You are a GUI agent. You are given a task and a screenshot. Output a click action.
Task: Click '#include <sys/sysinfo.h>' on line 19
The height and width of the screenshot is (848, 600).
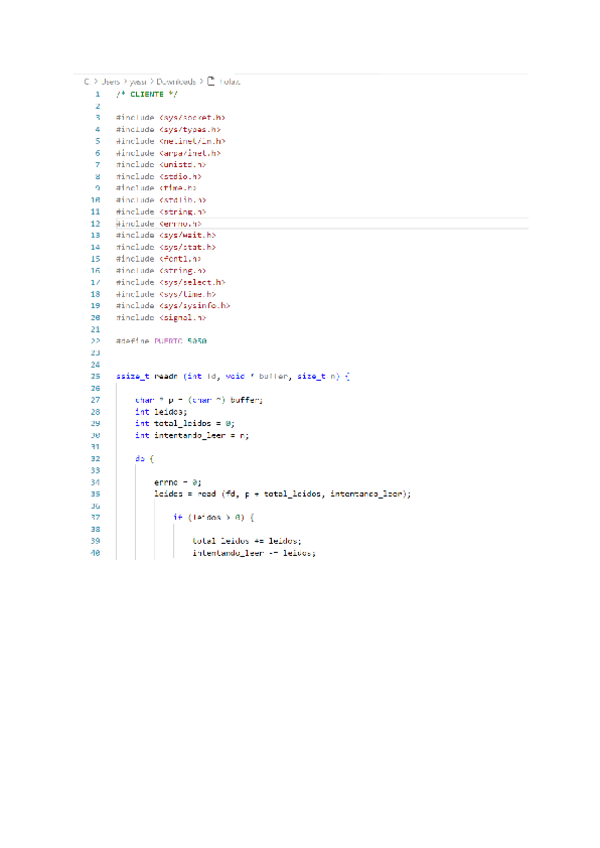173,306
